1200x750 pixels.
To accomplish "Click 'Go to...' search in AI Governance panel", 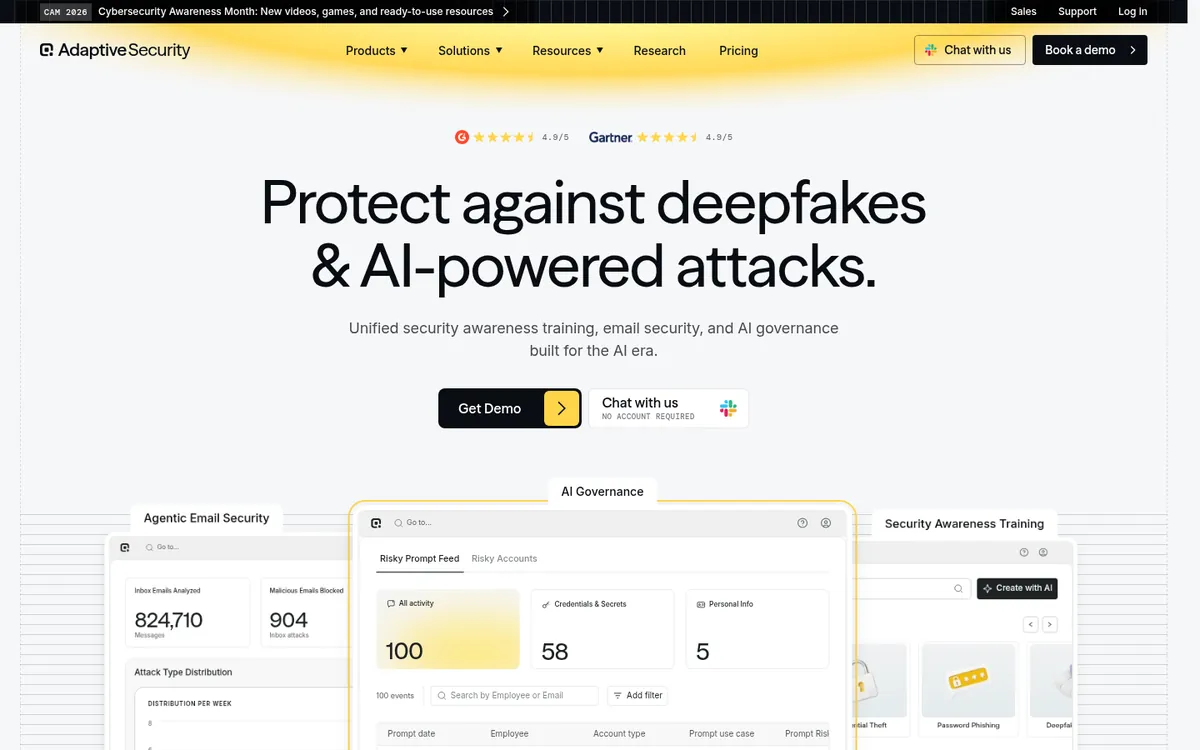I will pos(413,523).
